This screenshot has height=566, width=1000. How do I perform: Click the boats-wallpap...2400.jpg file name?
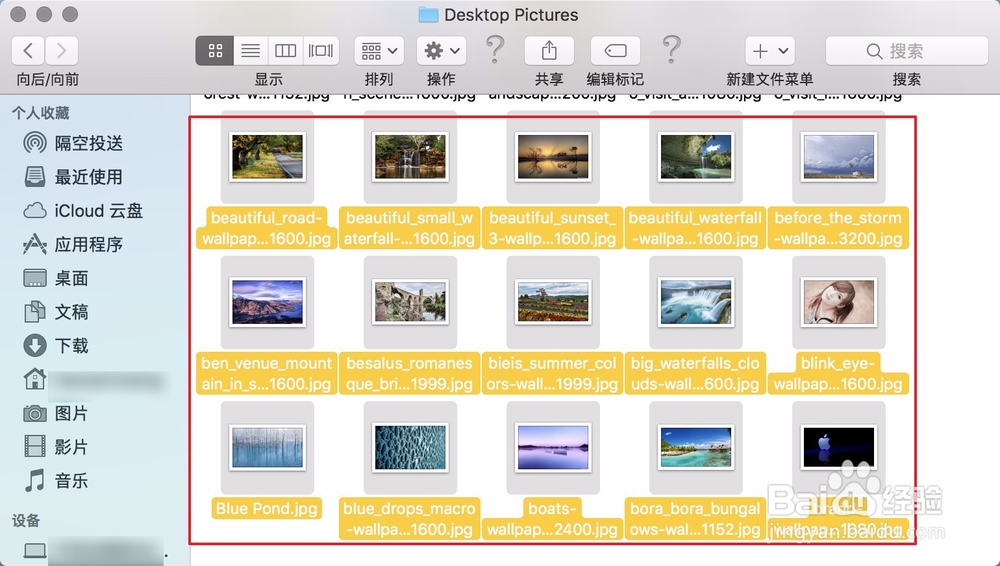click(x=552, y=519)
